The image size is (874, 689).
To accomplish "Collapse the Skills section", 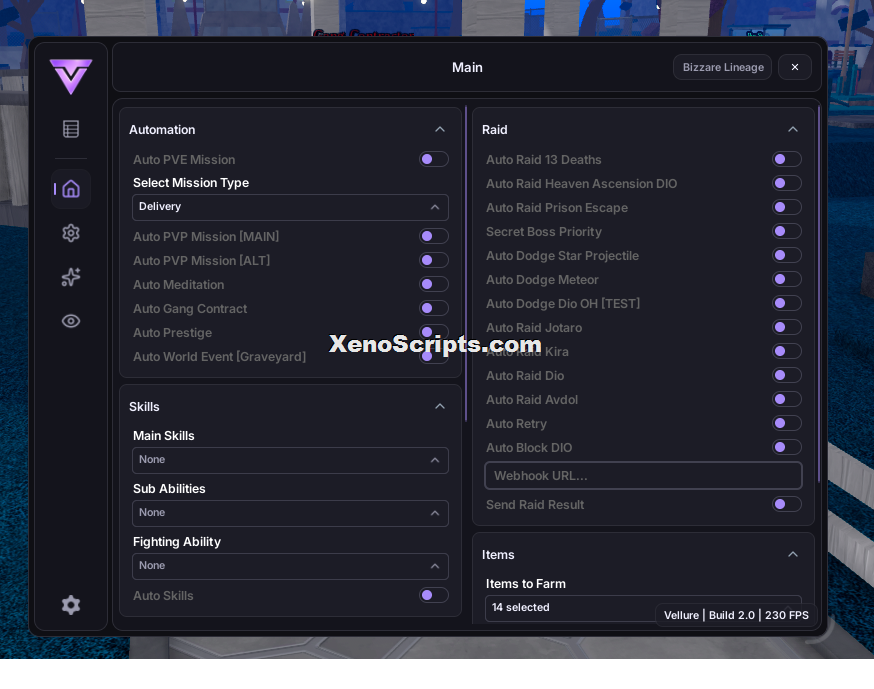I will pyautogui.click(x=440, y=406).
